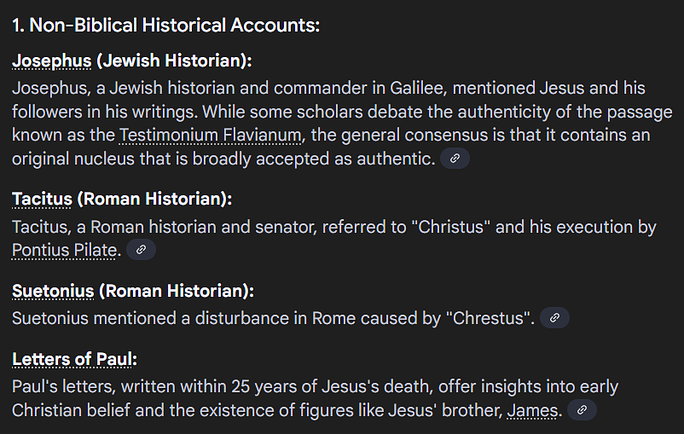Open the Letters of Paul link
Viewport: 684px width, 434px height.
72,359
